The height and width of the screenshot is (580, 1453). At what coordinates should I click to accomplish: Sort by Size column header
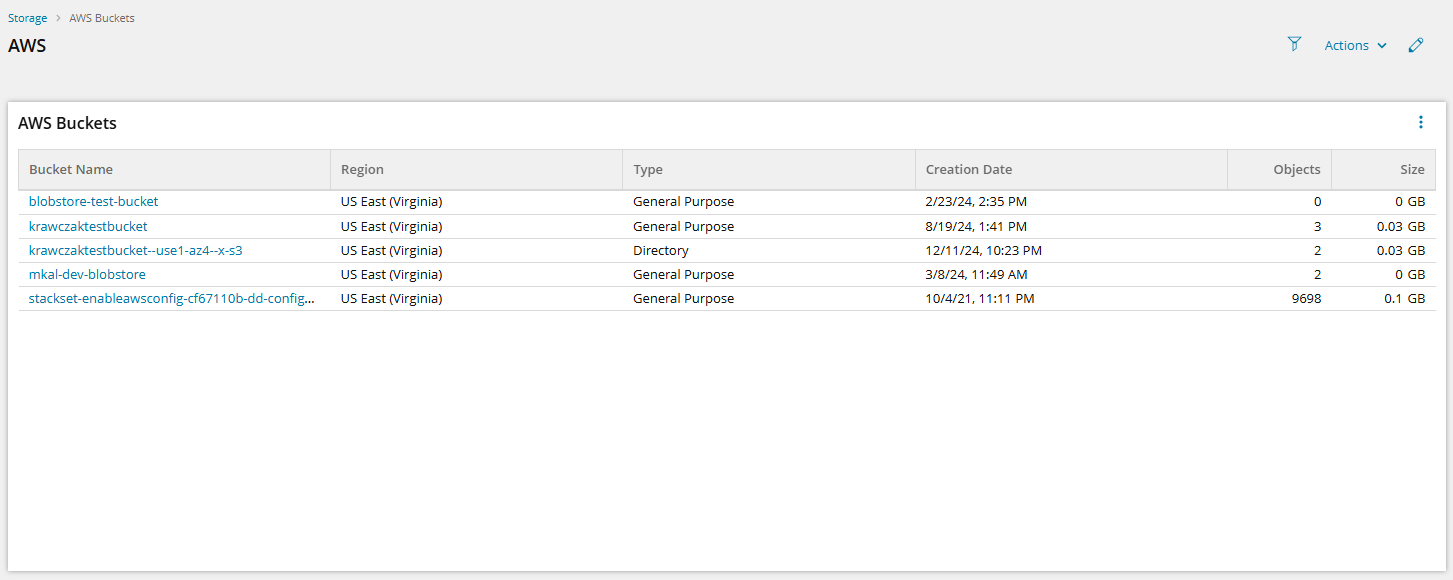(1412, 170)
